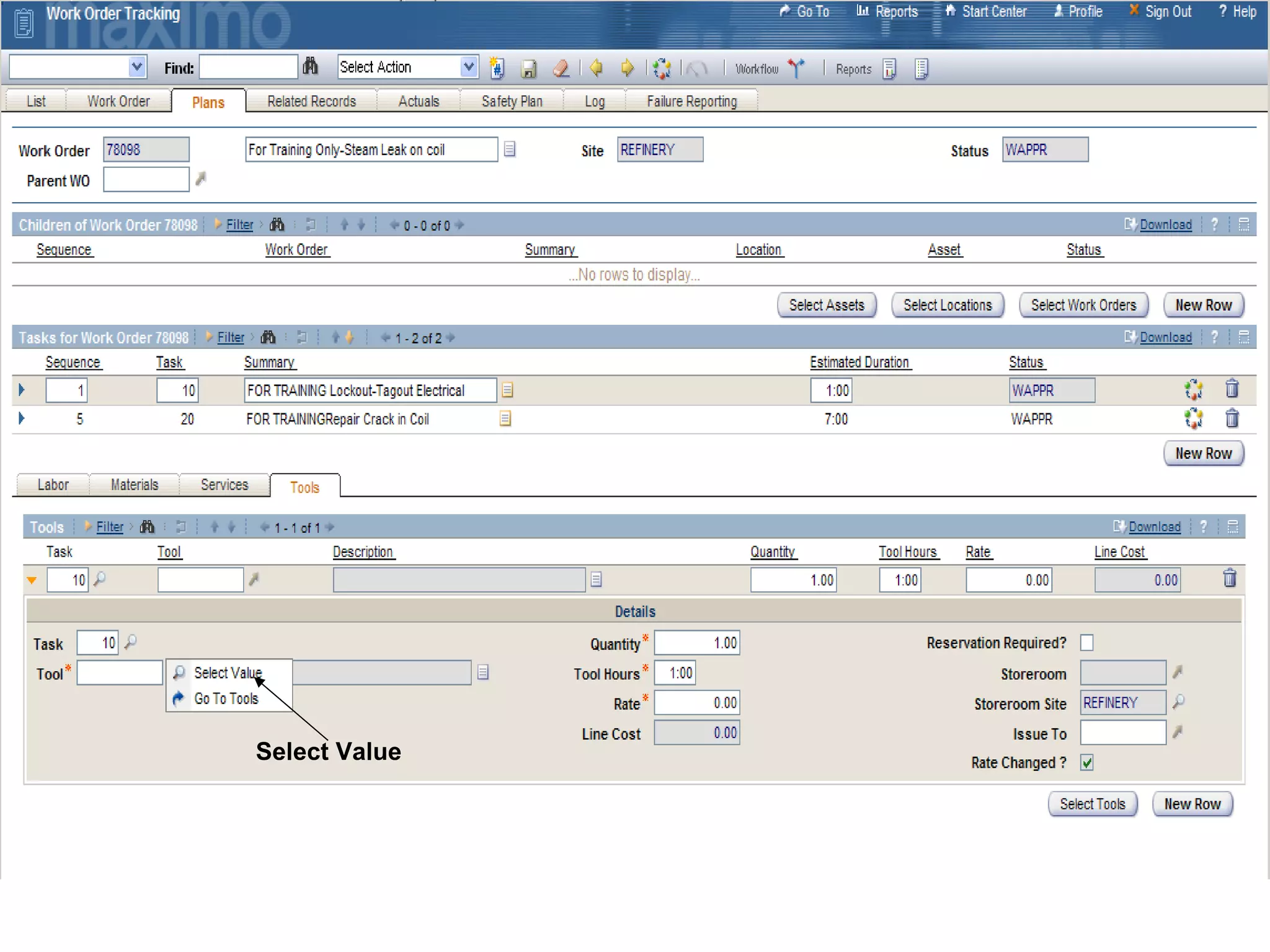Click the binoculars icon next to Find
This screenshot has width=1270, height=952.
[310, 66]
